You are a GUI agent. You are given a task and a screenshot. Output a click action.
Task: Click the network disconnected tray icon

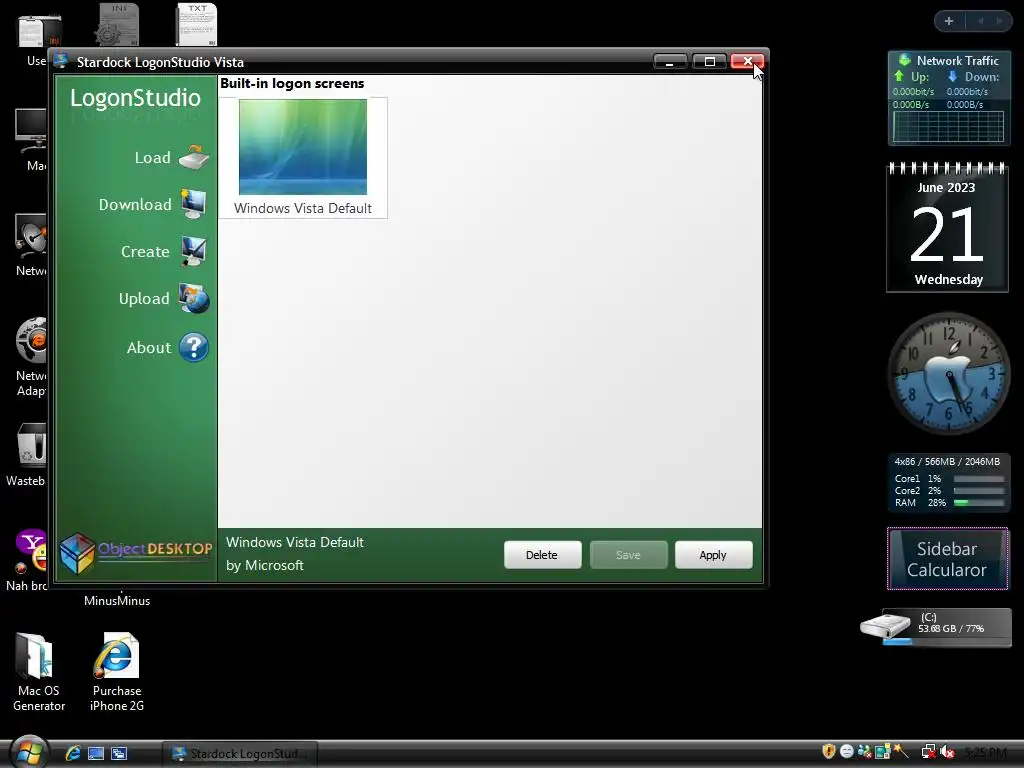pos(929,752)
